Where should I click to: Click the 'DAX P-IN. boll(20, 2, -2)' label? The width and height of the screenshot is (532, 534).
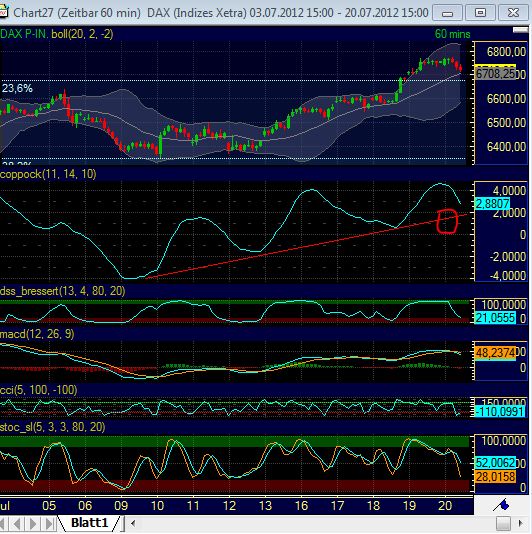[57, 34]
